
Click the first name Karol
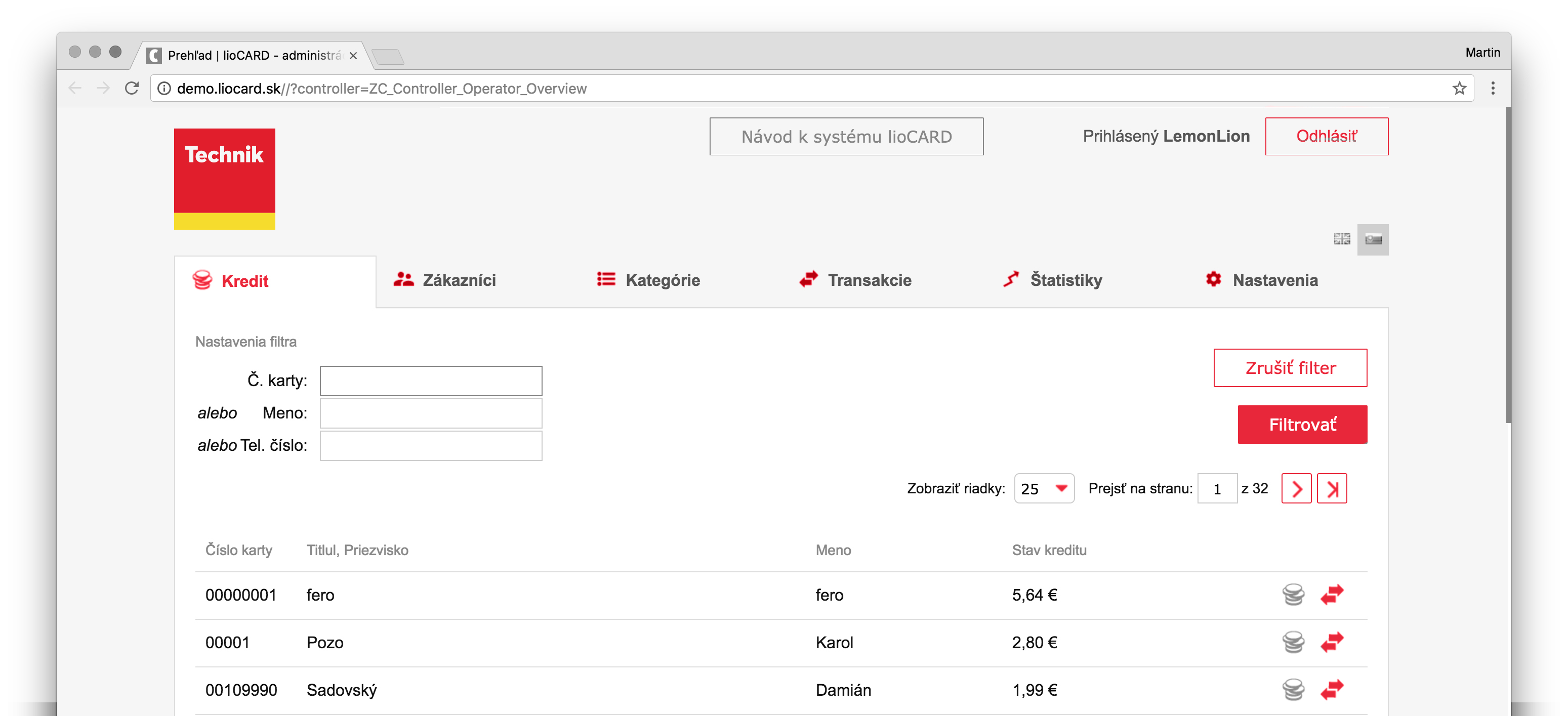pyautogui.click(x=834, y=643)
